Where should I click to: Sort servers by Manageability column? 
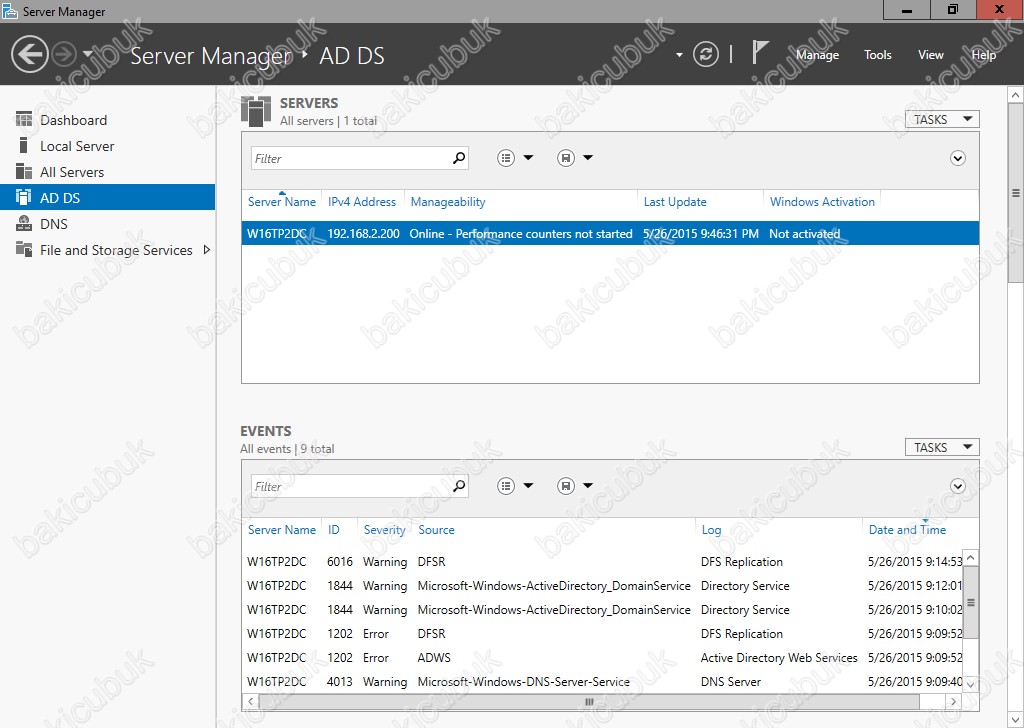pyautogui.click(x=448, y=202)
